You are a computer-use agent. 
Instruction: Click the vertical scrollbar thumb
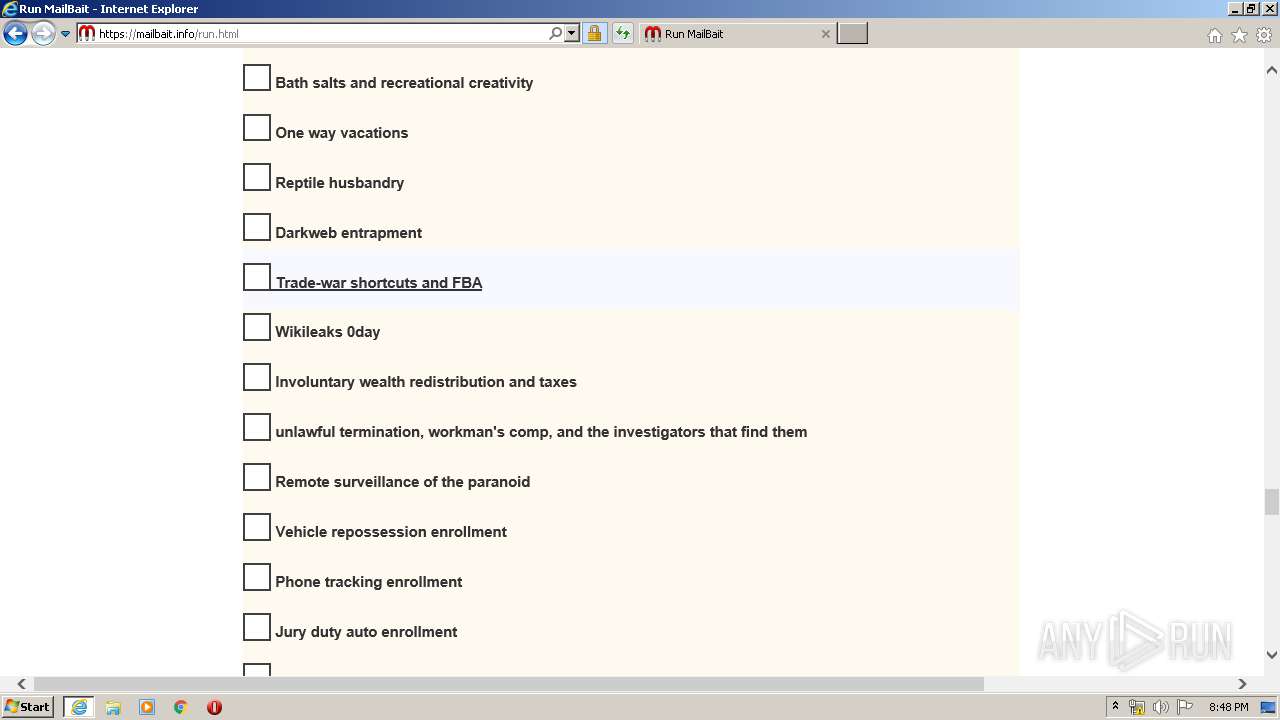coord(1272,500)
